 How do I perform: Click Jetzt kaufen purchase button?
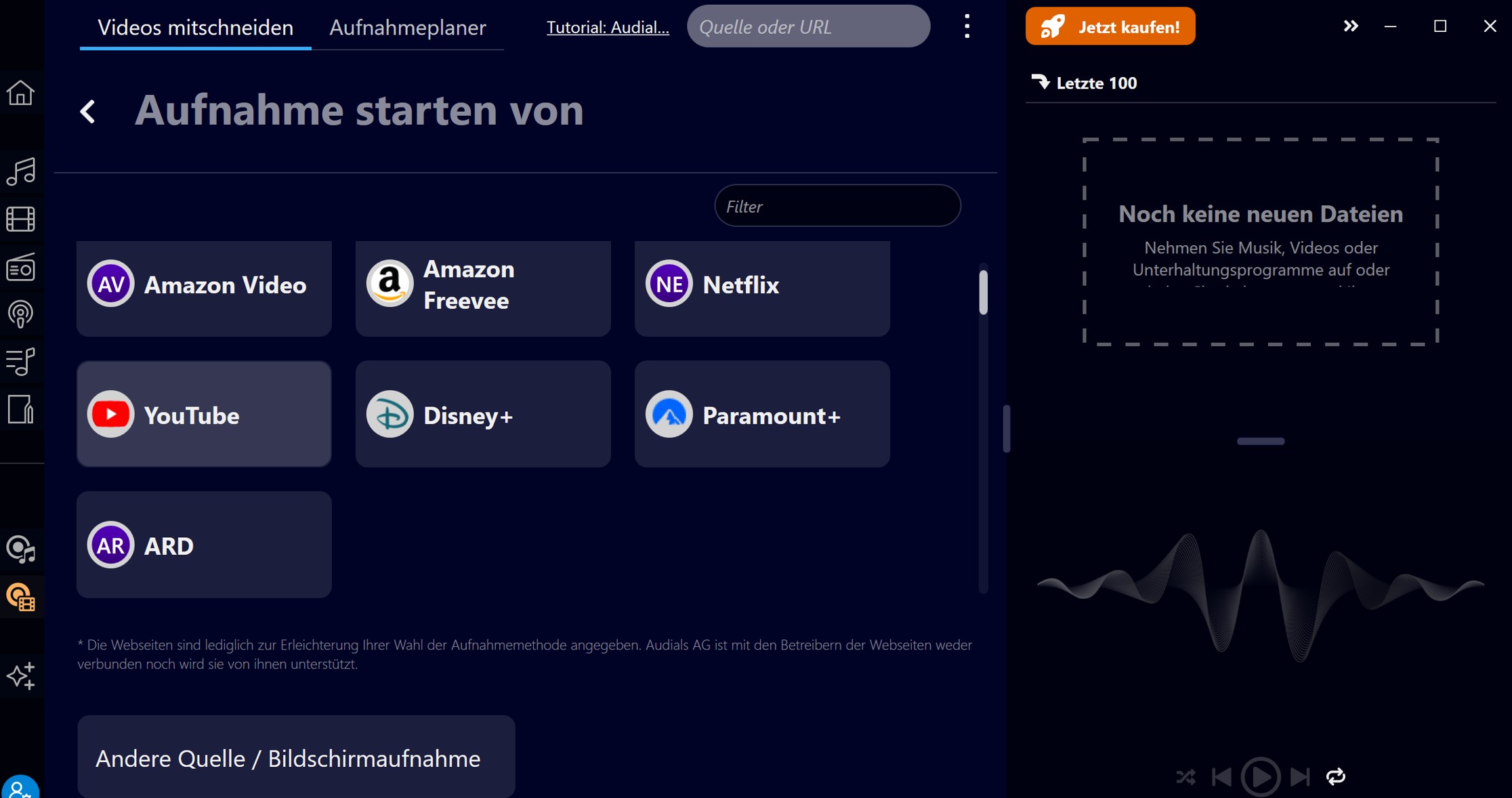(x=1111, y=27)
